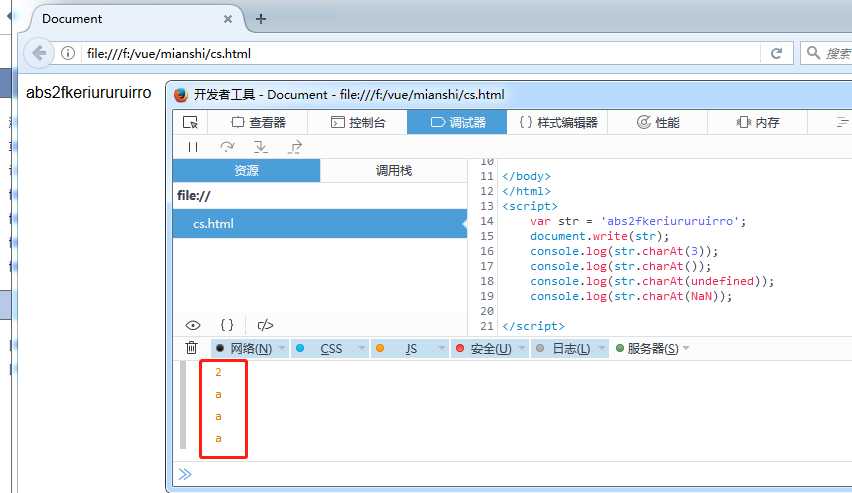The height and width of the screenshot is (493, 852).
Task: Open the Logging (日志) filter dropdown arrow
Action: pyautogui.click(x=602, y=348)
